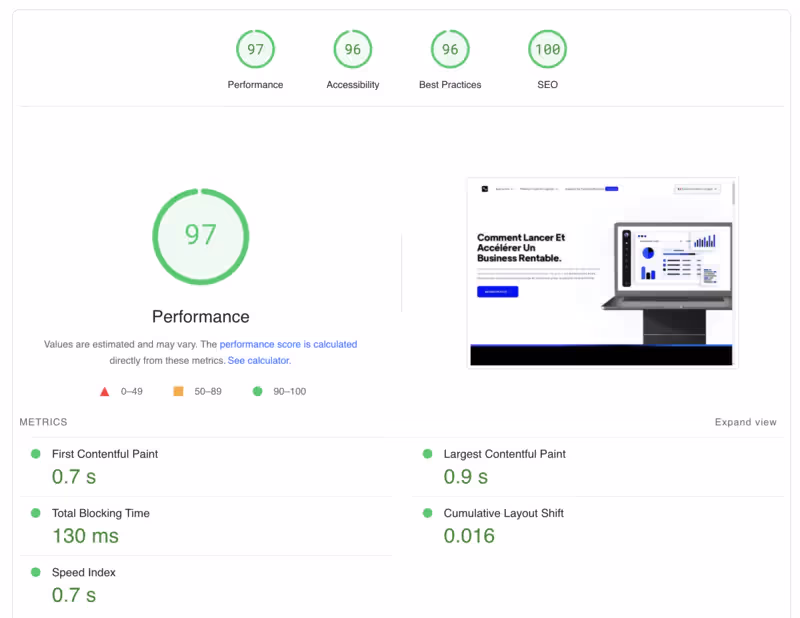Click the SEO score gauge showing 100
The width and height of the screenshot is (800, 618).
(547, 49)
